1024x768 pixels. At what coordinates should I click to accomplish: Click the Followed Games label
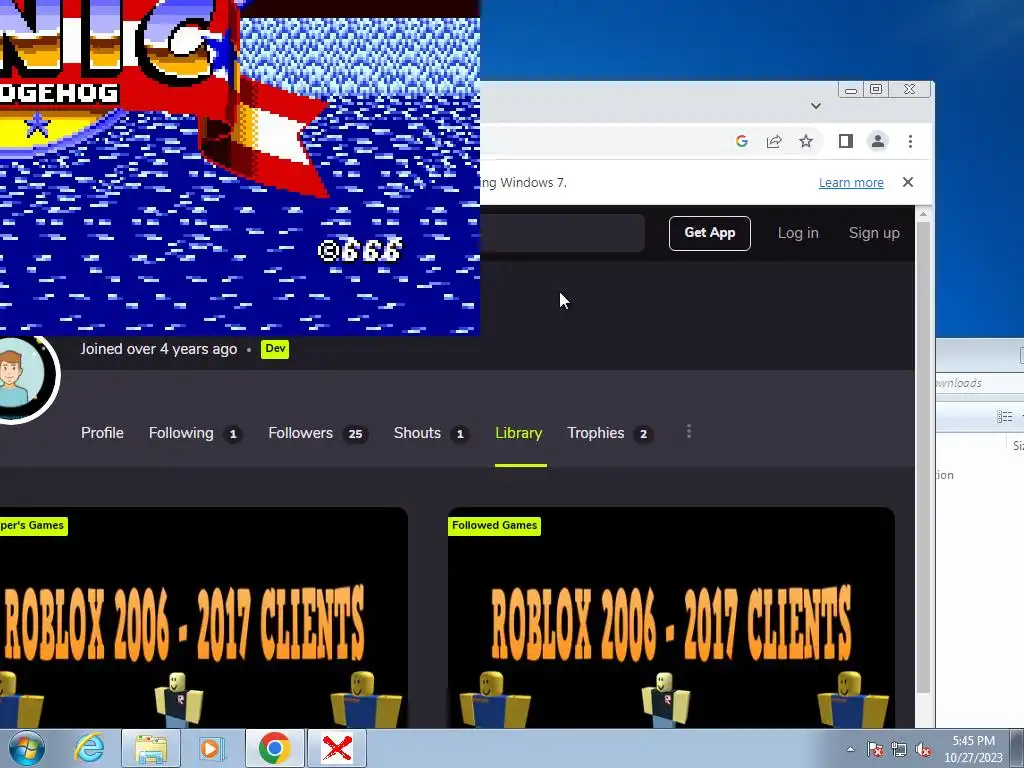pyautogui.click(x=494, y=526)
